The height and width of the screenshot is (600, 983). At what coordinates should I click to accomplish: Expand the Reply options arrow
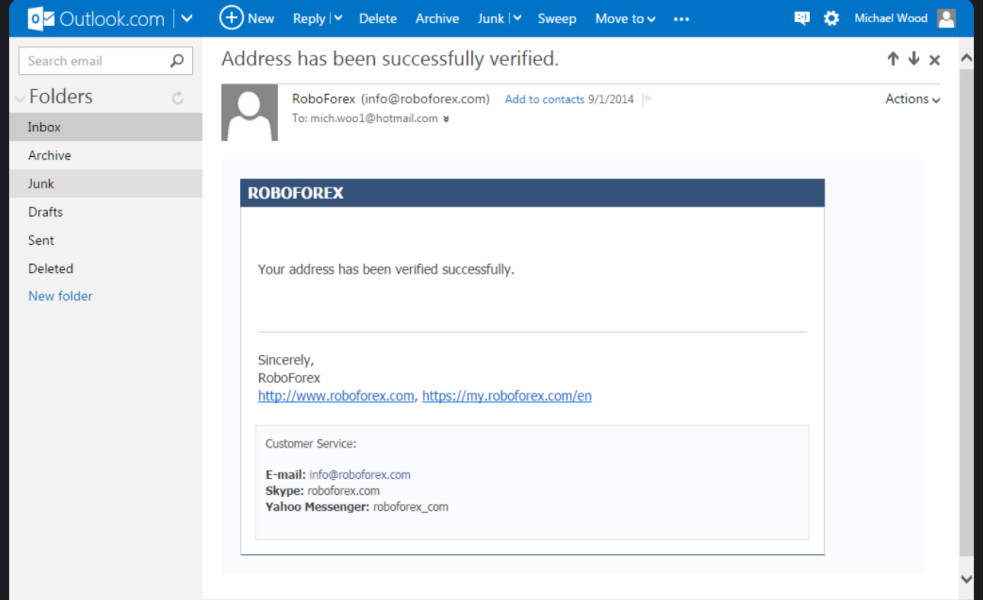(338, 18)
